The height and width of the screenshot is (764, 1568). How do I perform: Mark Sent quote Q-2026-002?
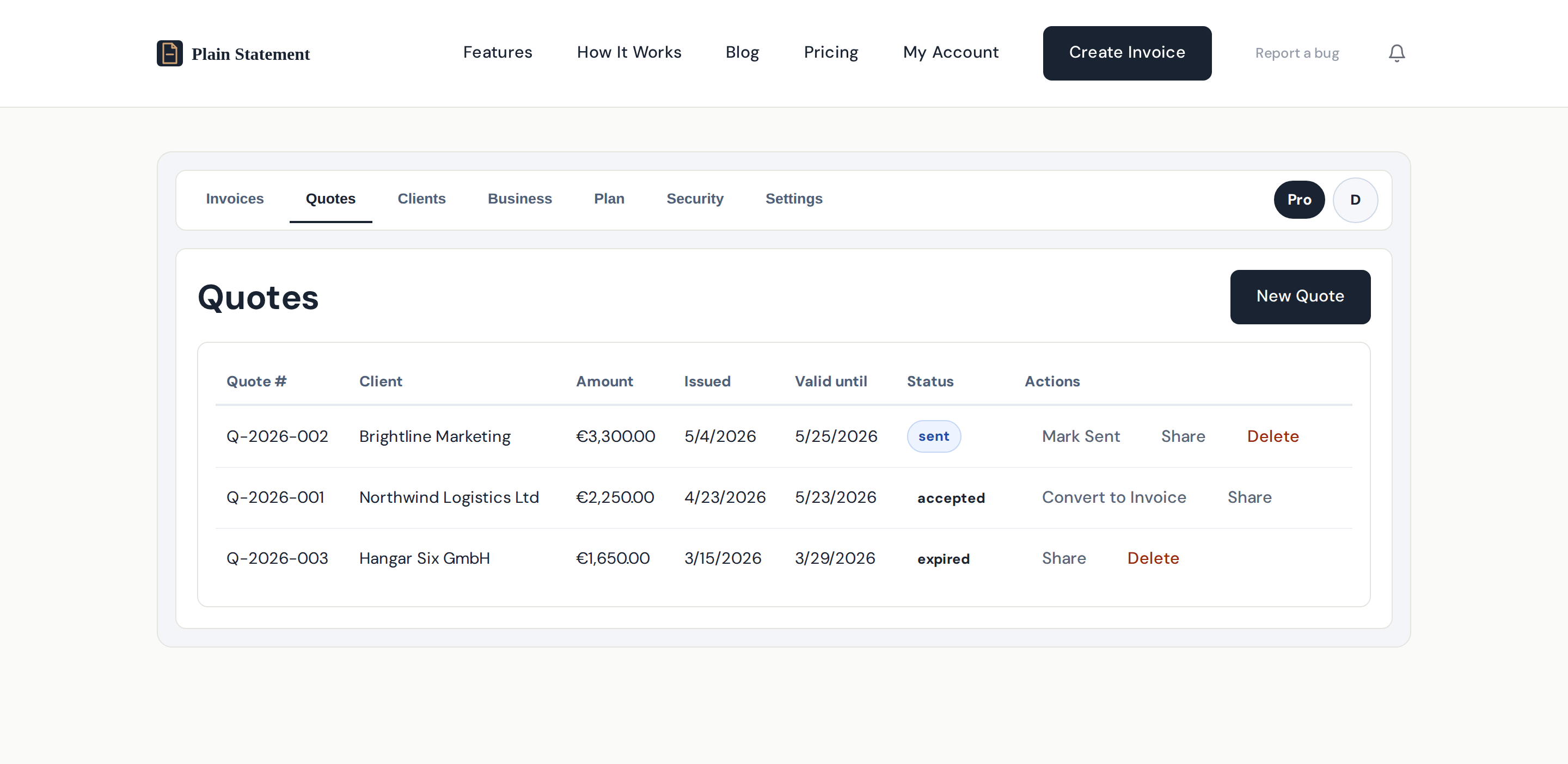pyautogui.click(x=1080, y=436)
